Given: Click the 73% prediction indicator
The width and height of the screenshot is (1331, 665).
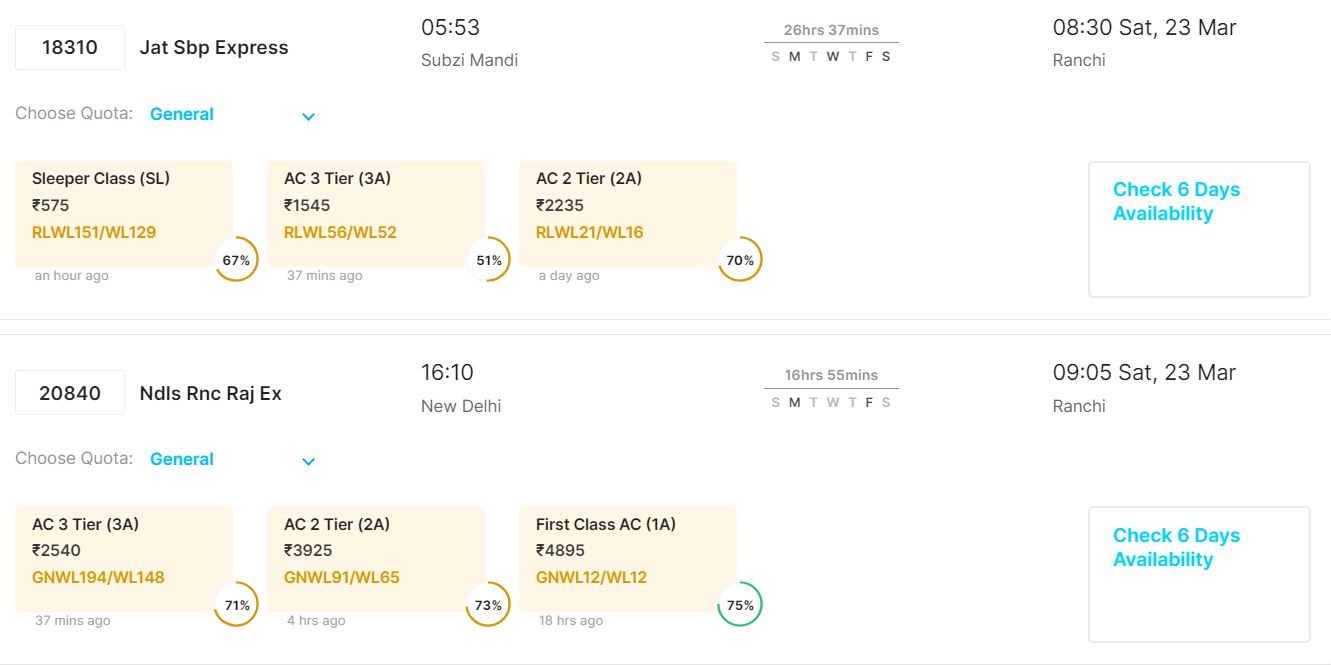Looking at the screenshot, I should coord(489,605).
